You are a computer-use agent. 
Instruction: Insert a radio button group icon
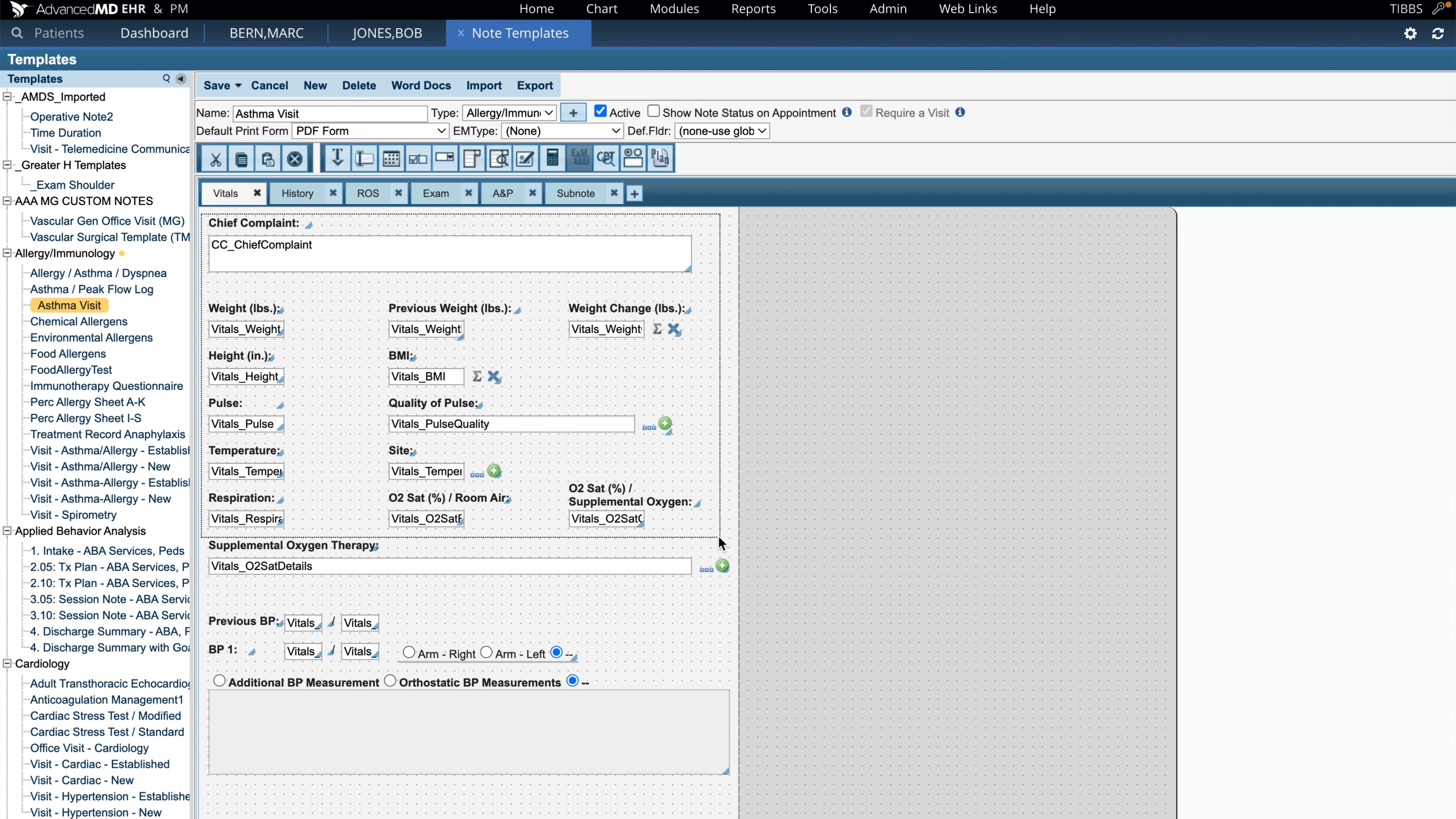click(633, 159)
